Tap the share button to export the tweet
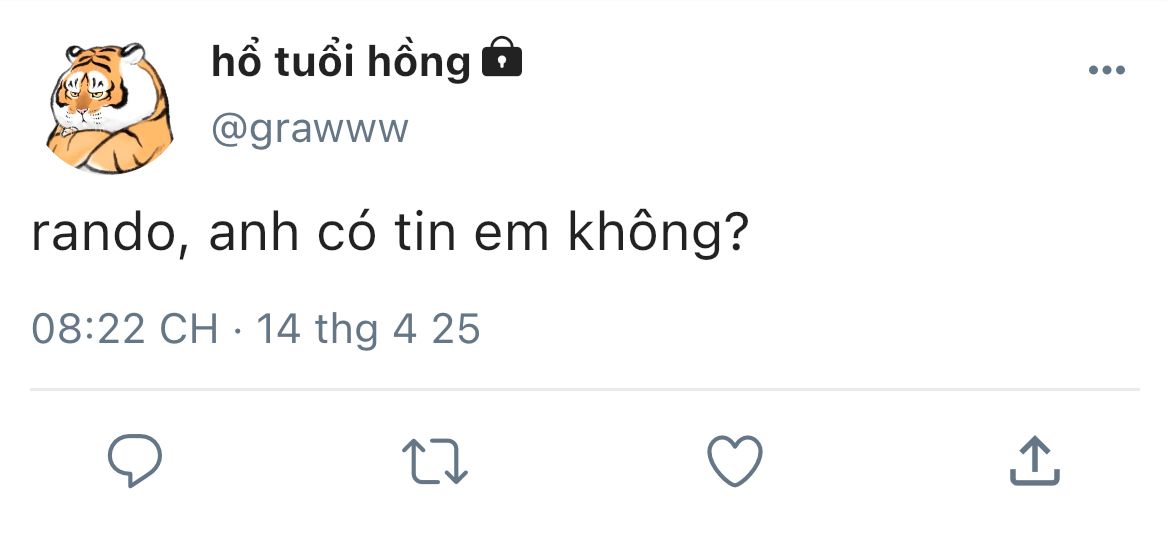 click(x=1035, y=461)
